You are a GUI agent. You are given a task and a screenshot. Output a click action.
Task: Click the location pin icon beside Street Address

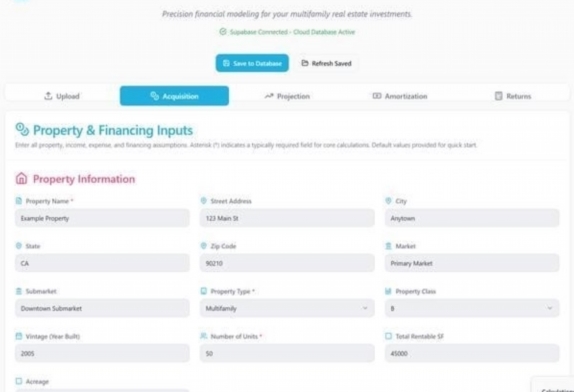pos(204,201)
